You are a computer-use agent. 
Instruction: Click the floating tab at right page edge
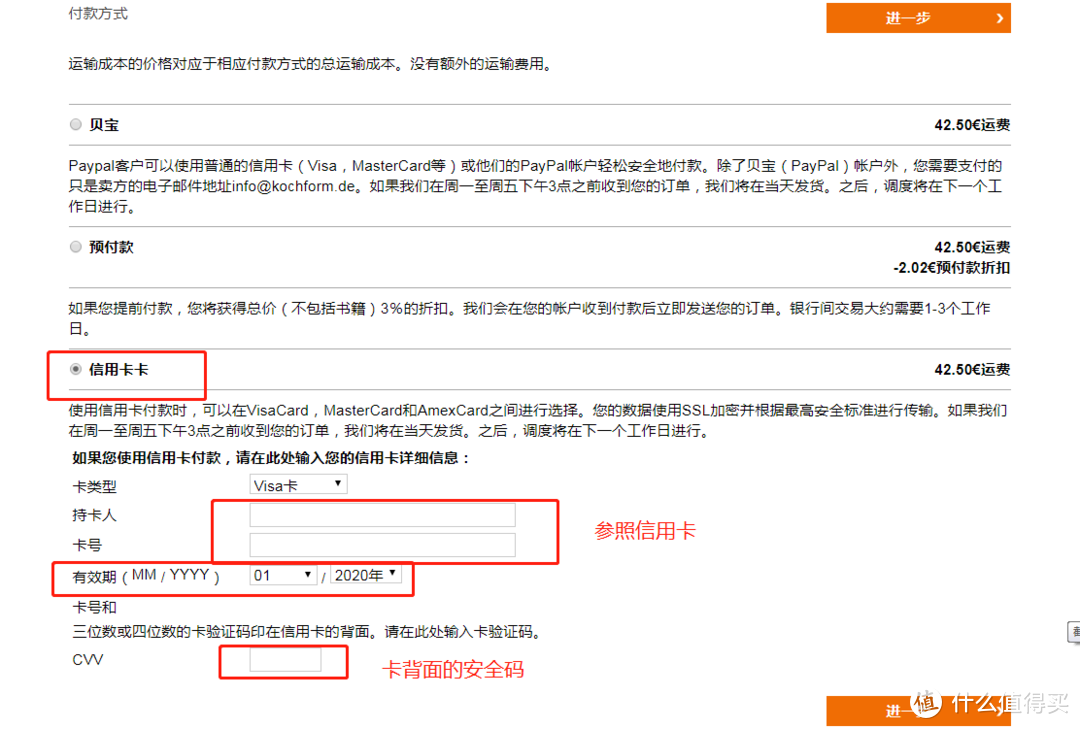point(1073,632)
